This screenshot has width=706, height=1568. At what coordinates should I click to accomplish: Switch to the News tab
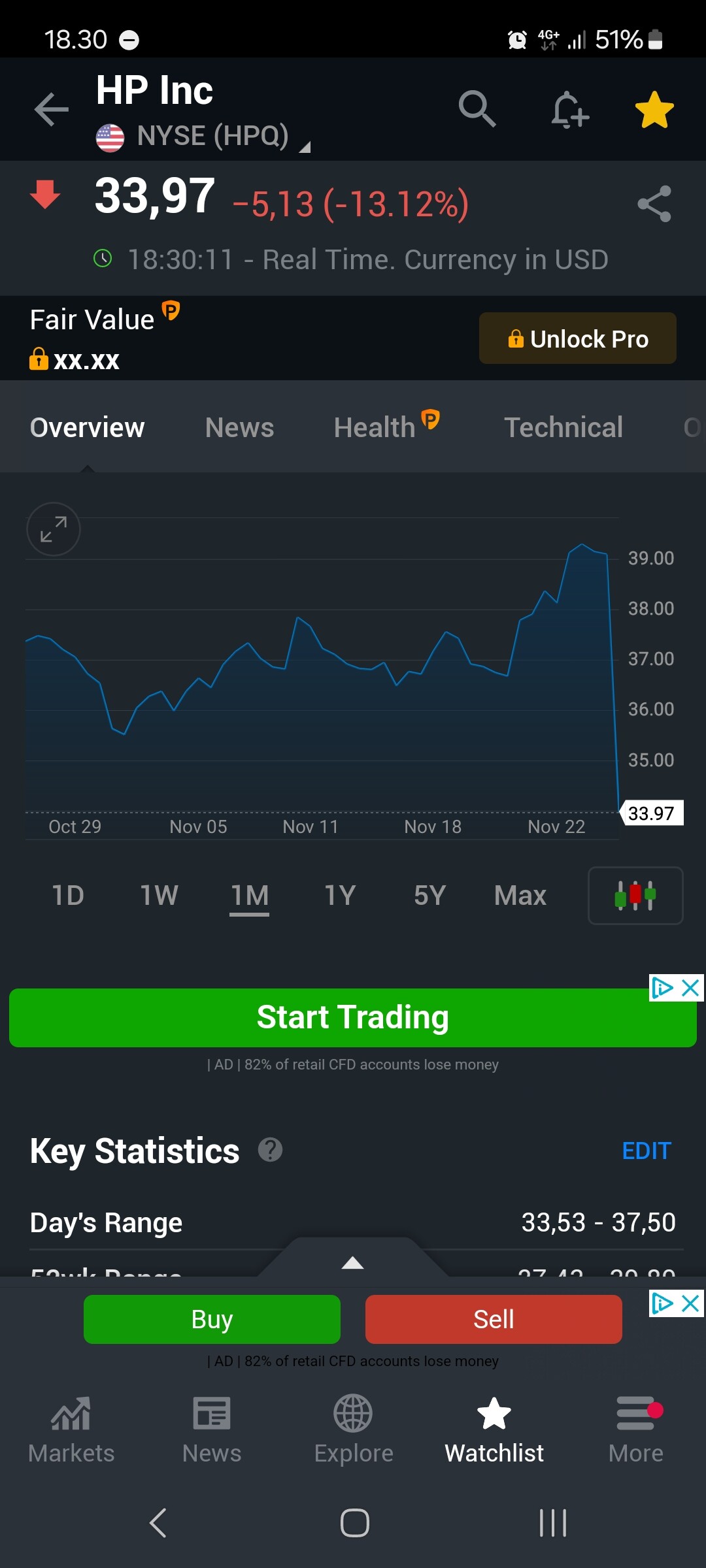point(239,427)
